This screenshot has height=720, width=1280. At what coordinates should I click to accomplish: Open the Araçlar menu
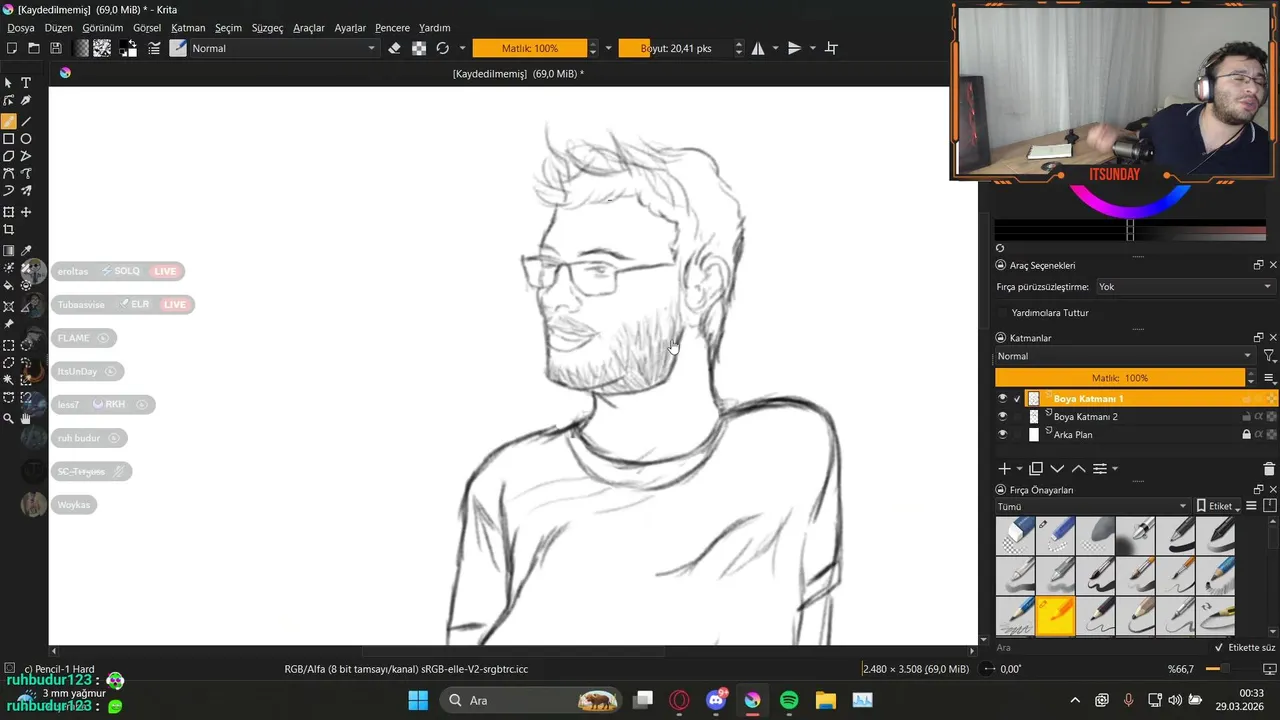pos(309,28)
